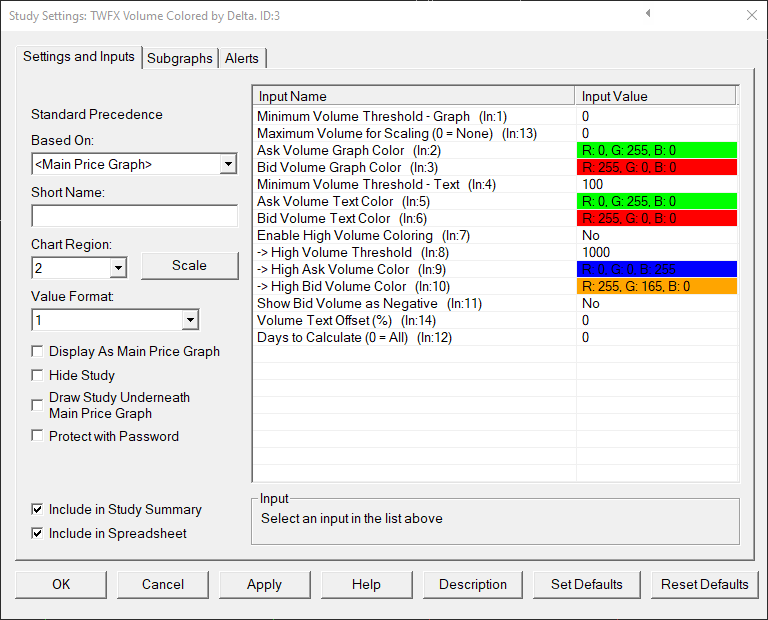The width and height of the screenshot is (768, 620).
Task: Click the blue High Ask Volume Color swatch
Action: 657,269
